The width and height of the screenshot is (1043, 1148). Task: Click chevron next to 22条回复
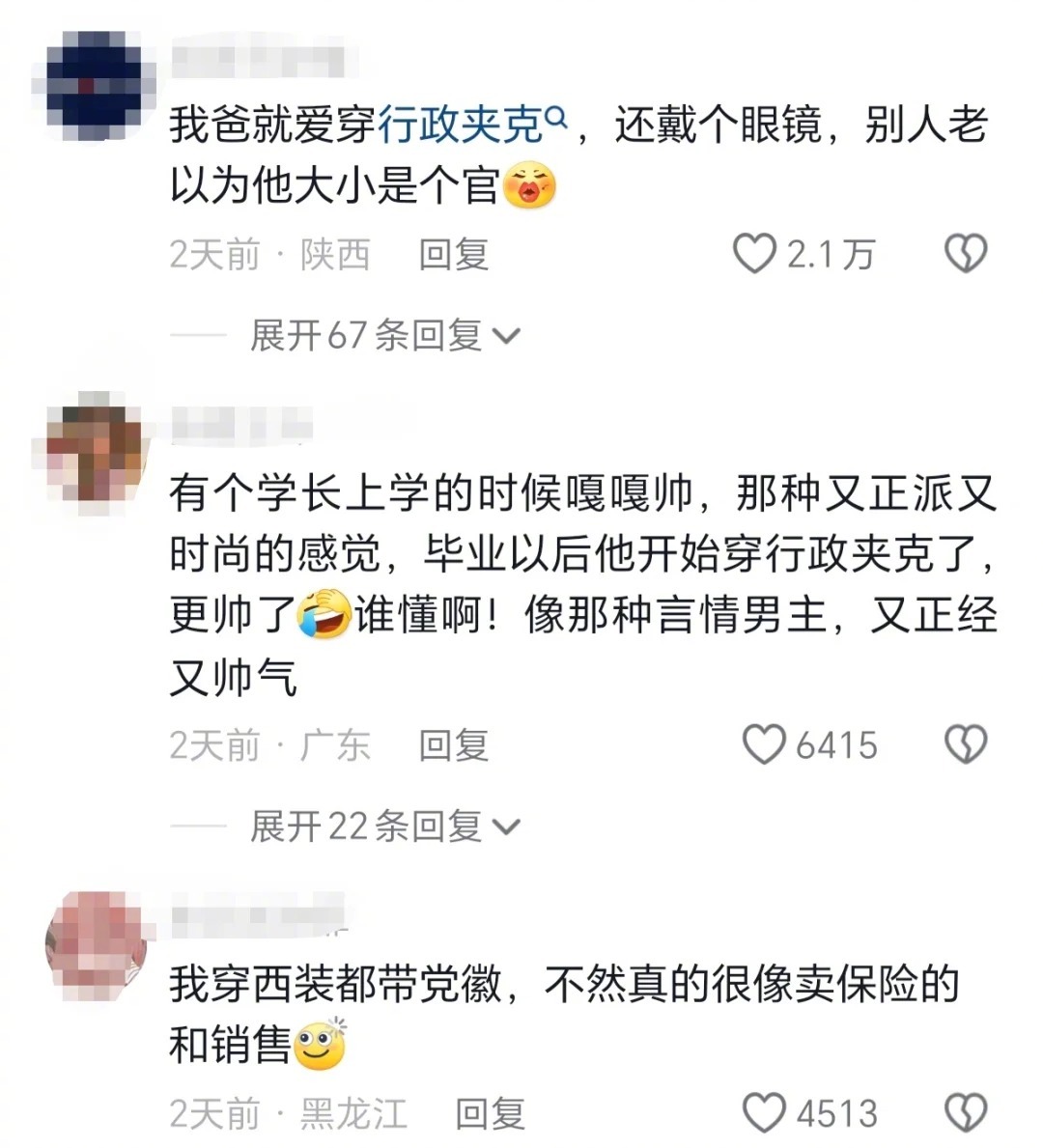pyautogui.click(x=506, y=827)
